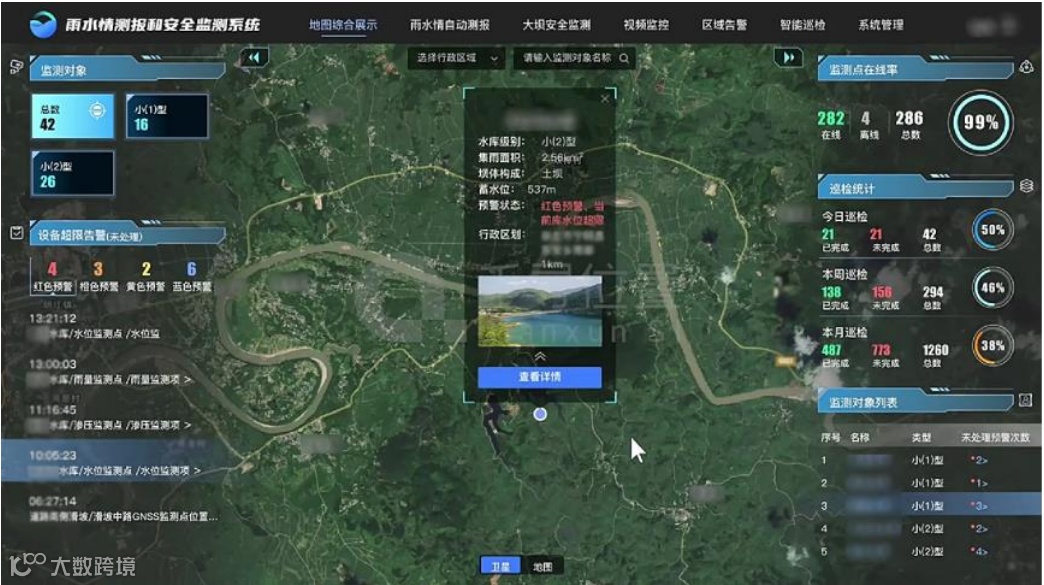Open 视频监控 tab
This screenshot has height=585, width=1044.
pyautogui.click(x=646, y=25)
